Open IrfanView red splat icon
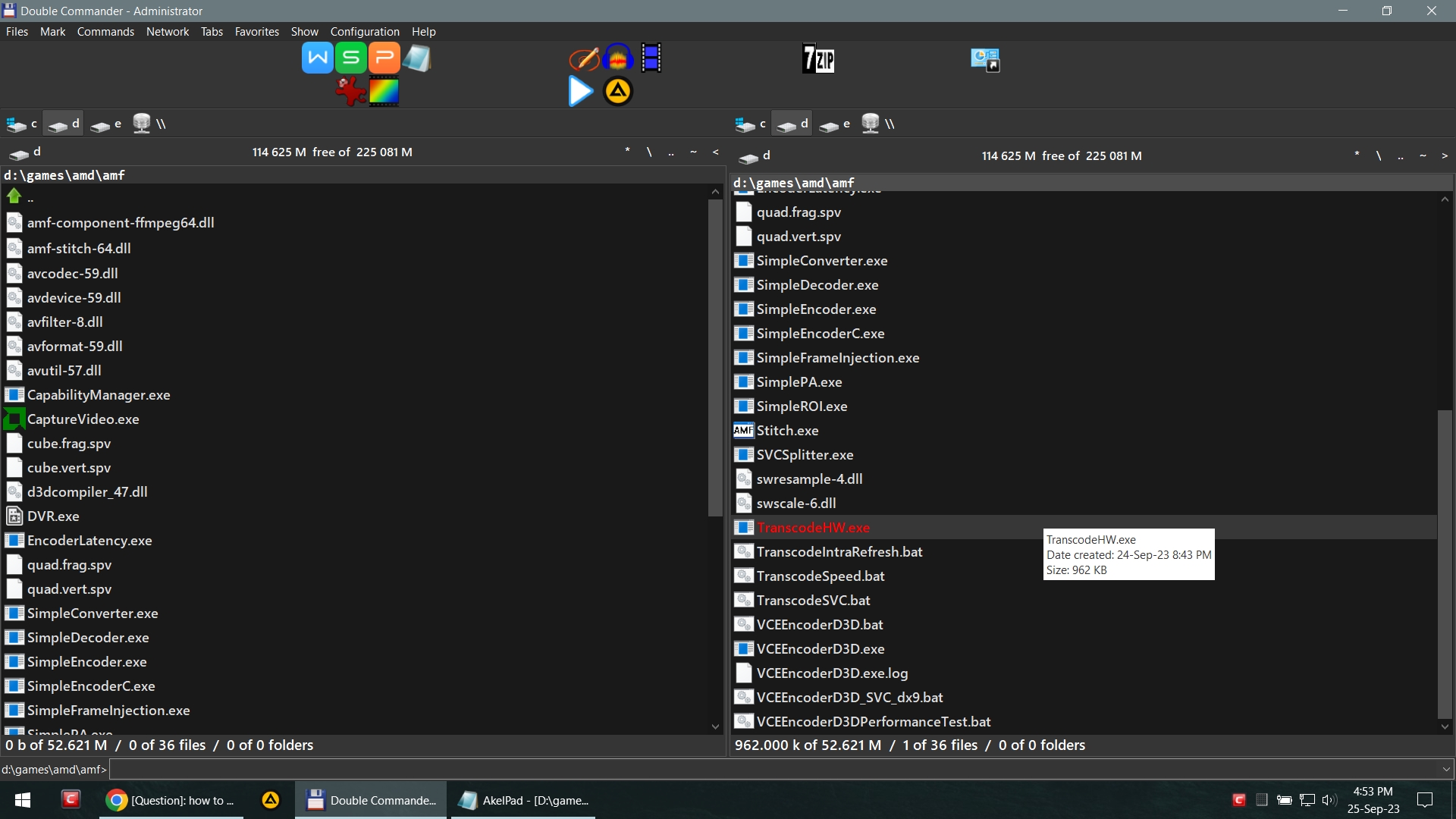This screenshot has width=1456, height=819. [x=350, y=92]
